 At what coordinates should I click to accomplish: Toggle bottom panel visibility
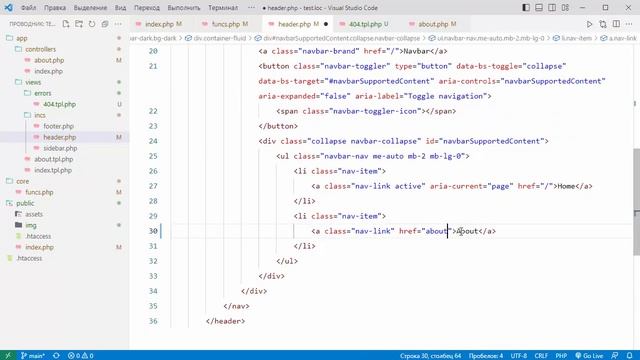tap(539, 8)
